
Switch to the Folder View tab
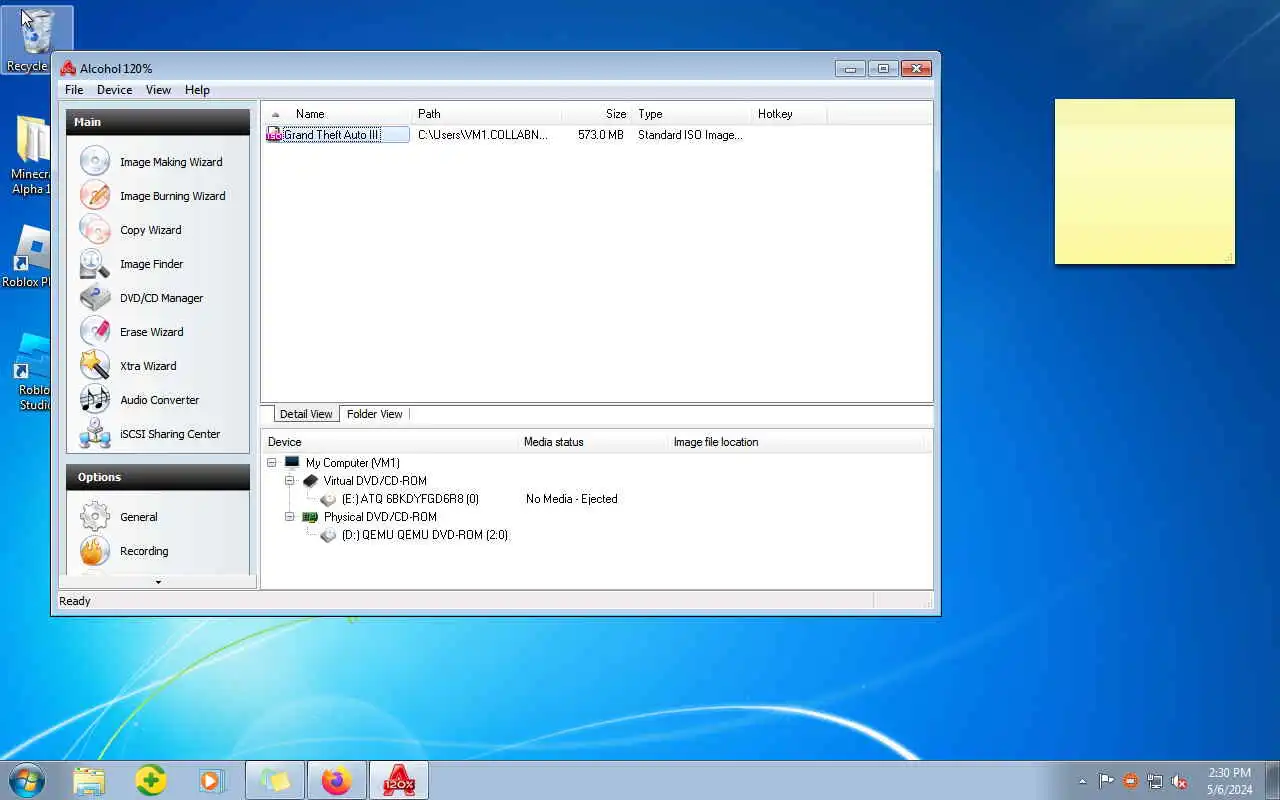[375, 414]
